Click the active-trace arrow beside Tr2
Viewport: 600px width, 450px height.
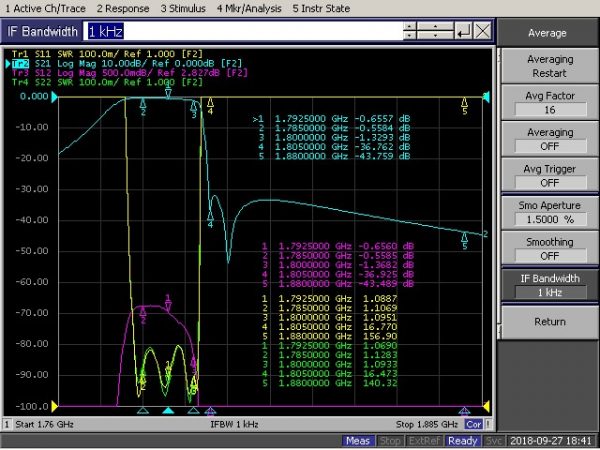8,64
